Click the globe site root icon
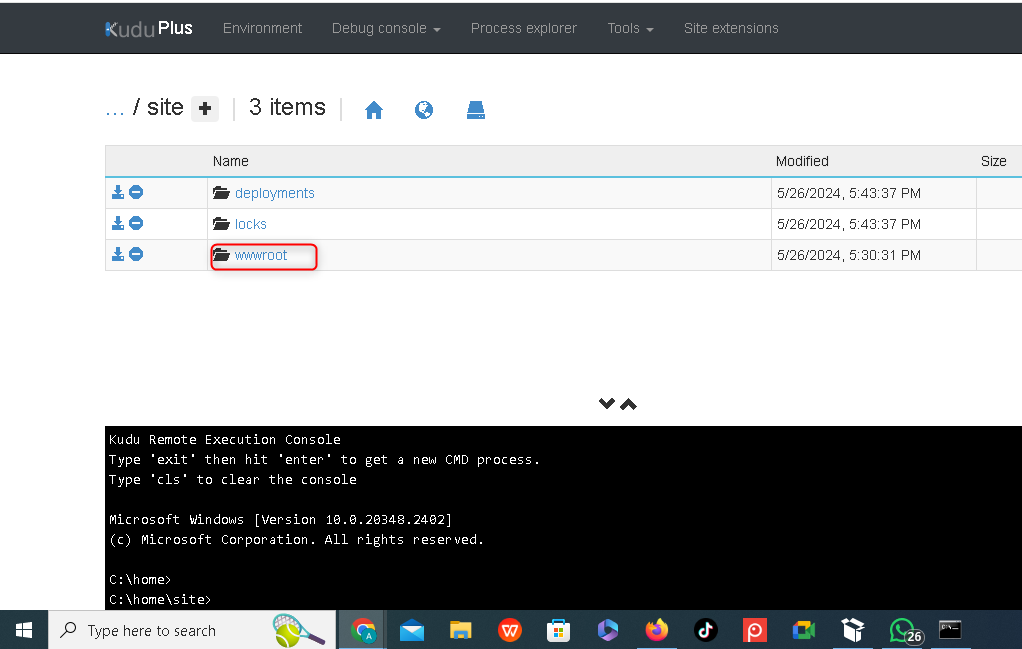This screenshot has width=1022, height=649. (424, 110)
